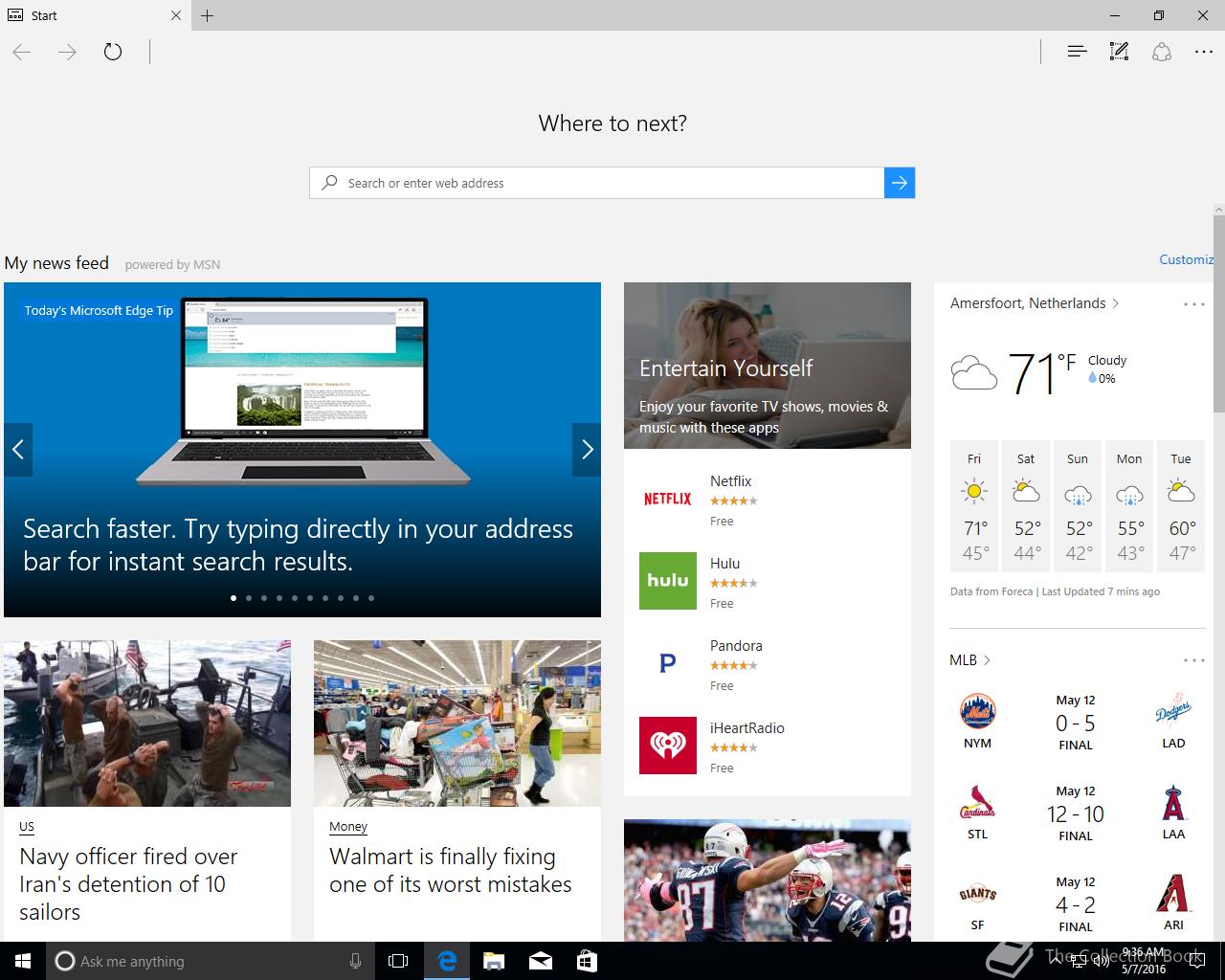This screenshot has height=980, width=1225.
Task: Click the search or web address field
Action: (597, 183)
